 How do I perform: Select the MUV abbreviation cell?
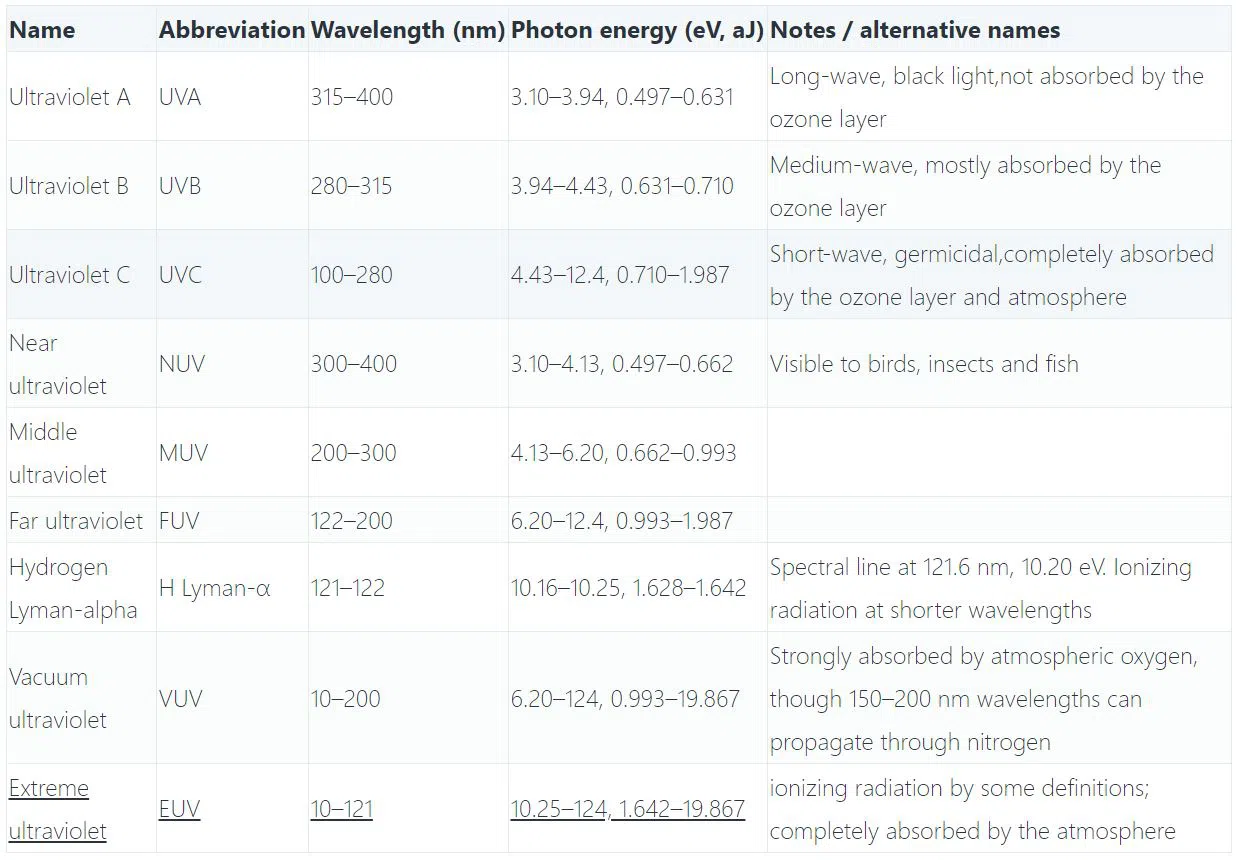183,453
